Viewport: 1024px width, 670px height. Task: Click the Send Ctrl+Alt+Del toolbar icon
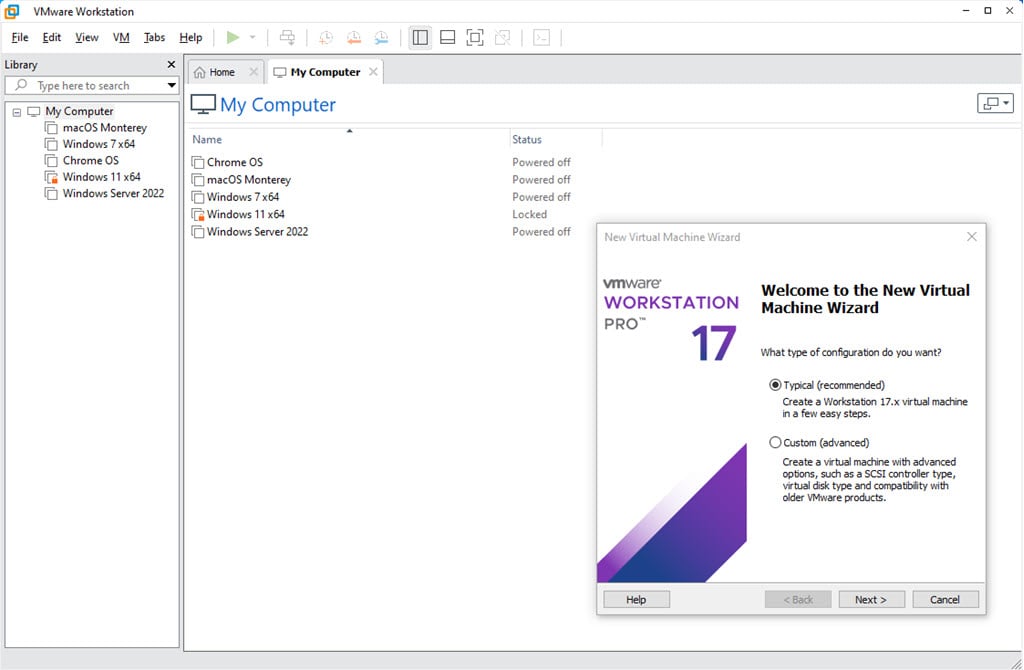(287, 38)
